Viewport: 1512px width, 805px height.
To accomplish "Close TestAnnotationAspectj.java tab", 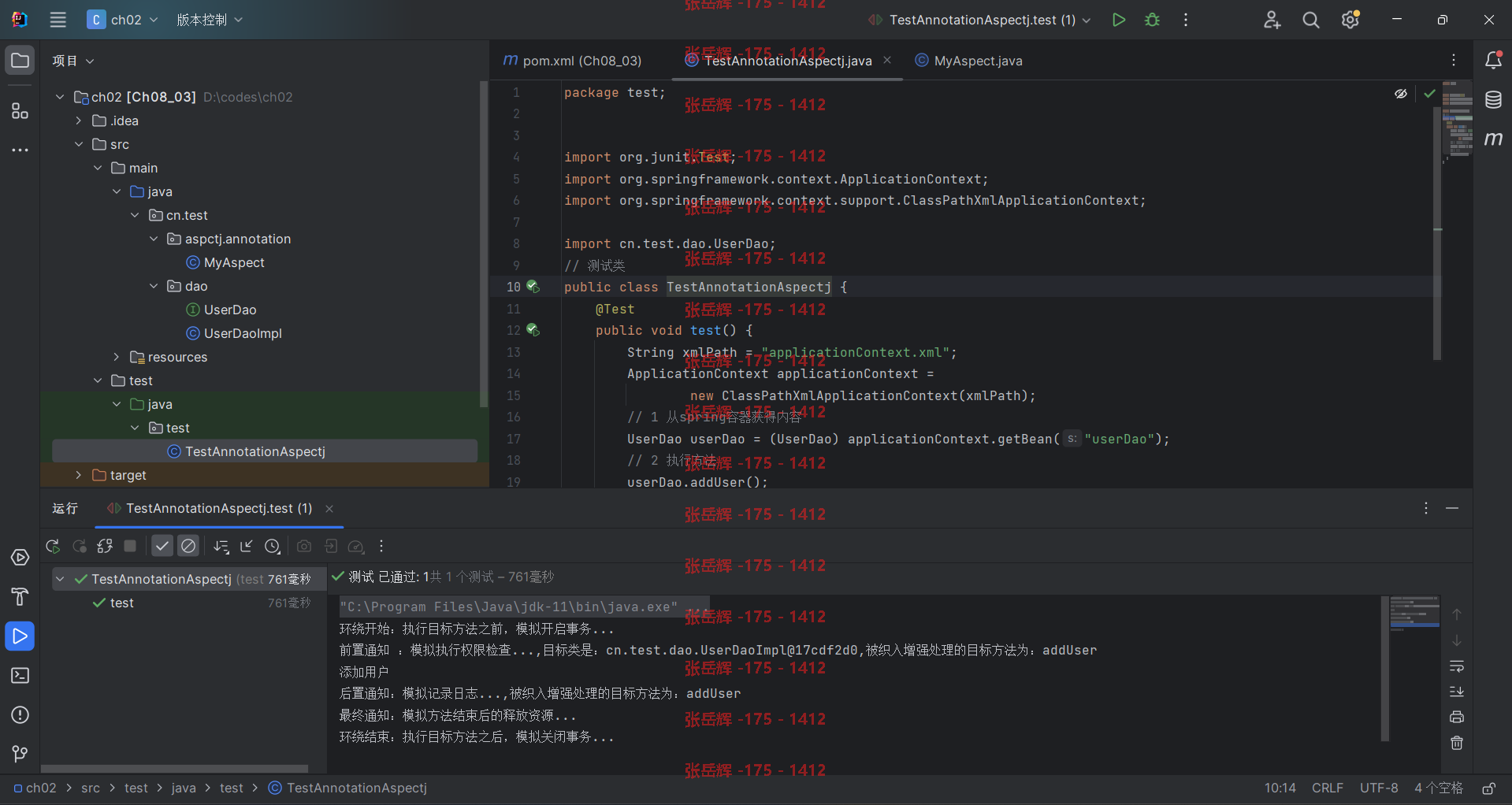I will click(x=887, y=61).
